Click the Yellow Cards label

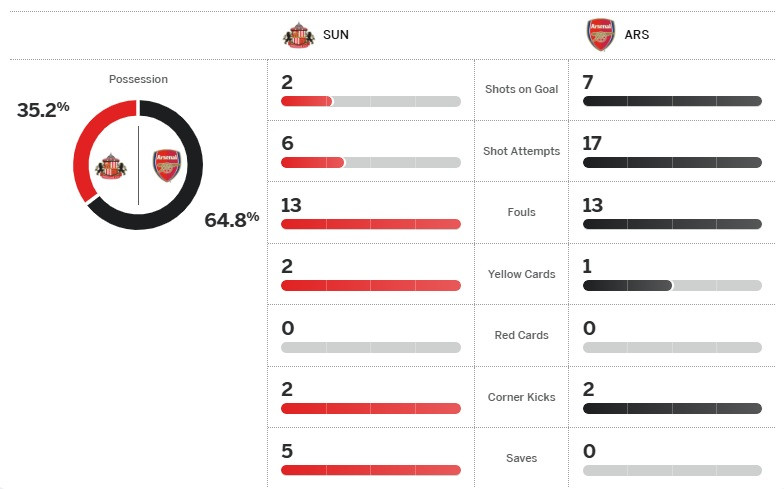click(521, 274)
